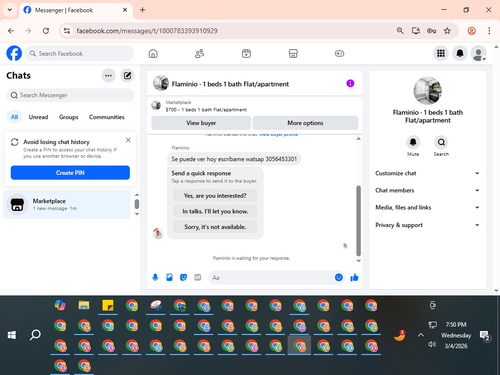
Task: Click the View buyer button
Action: (x=201, y=123)
